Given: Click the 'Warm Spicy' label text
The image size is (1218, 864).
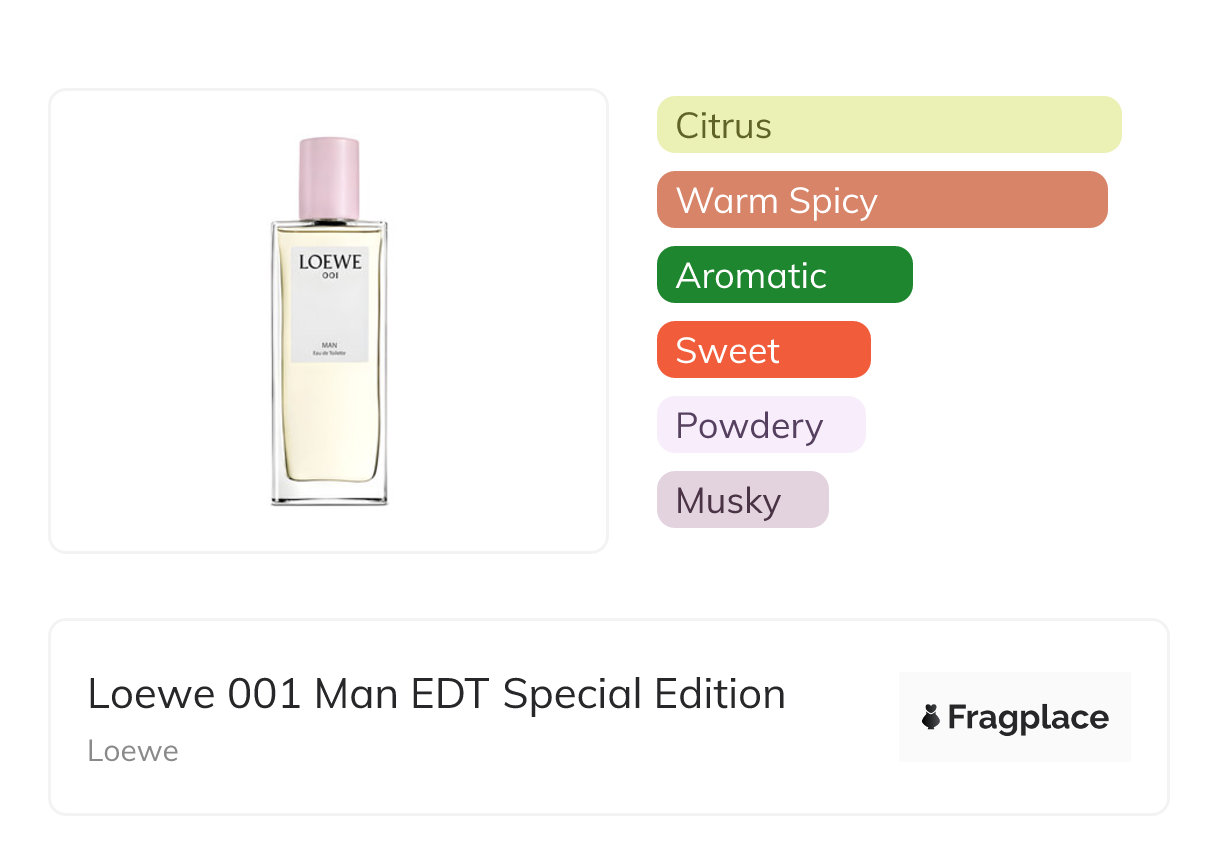Looking at the screenshot, I should coord(777,201).
